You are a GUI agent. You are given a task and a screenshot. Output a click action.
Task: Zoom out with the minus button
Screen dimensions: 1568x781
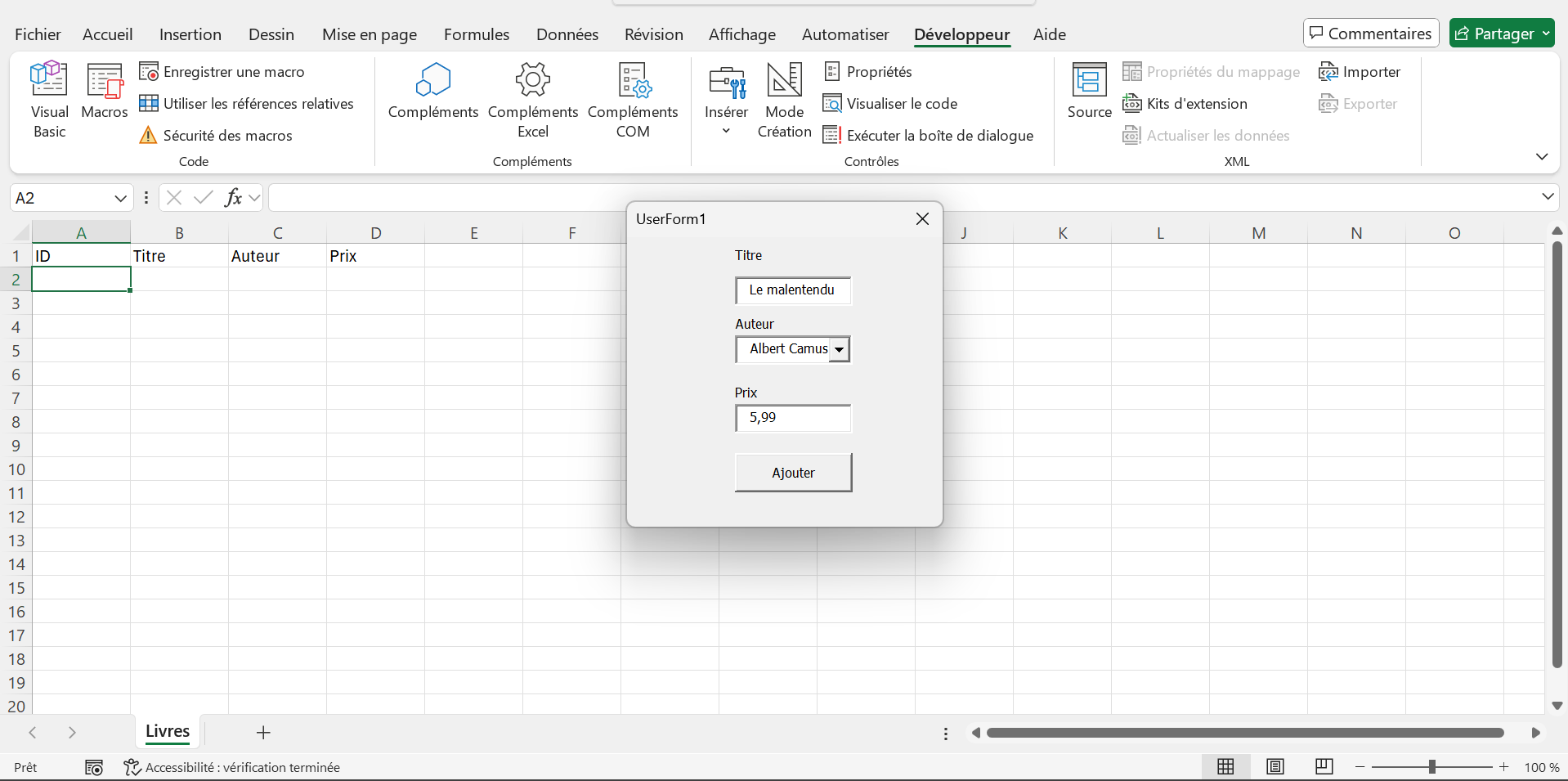tap(1360, 767)
